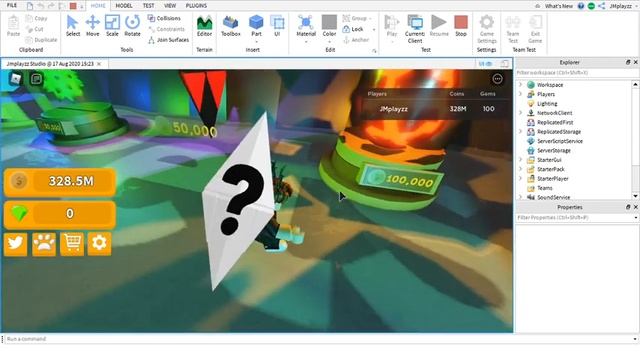This screenshot has height=360, width=640.
Task: Choose the Scale tool
Action: click(x=112, y=26)
